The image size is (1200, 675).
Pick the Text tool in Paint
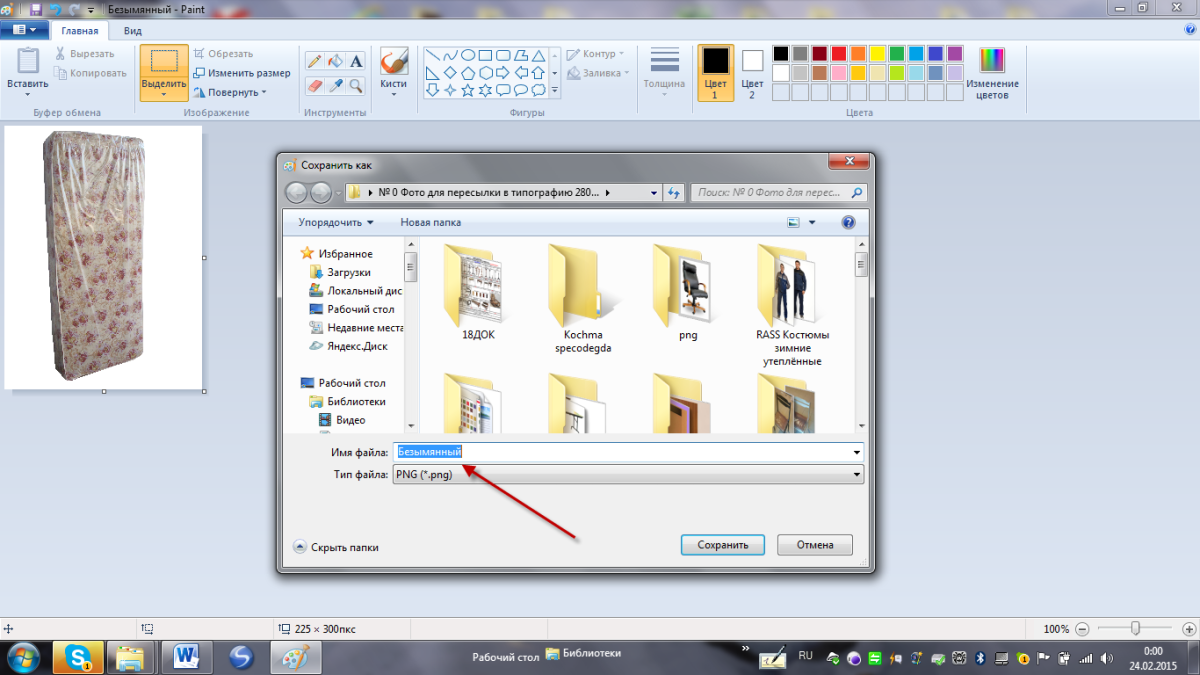click(x=356, y=62)
